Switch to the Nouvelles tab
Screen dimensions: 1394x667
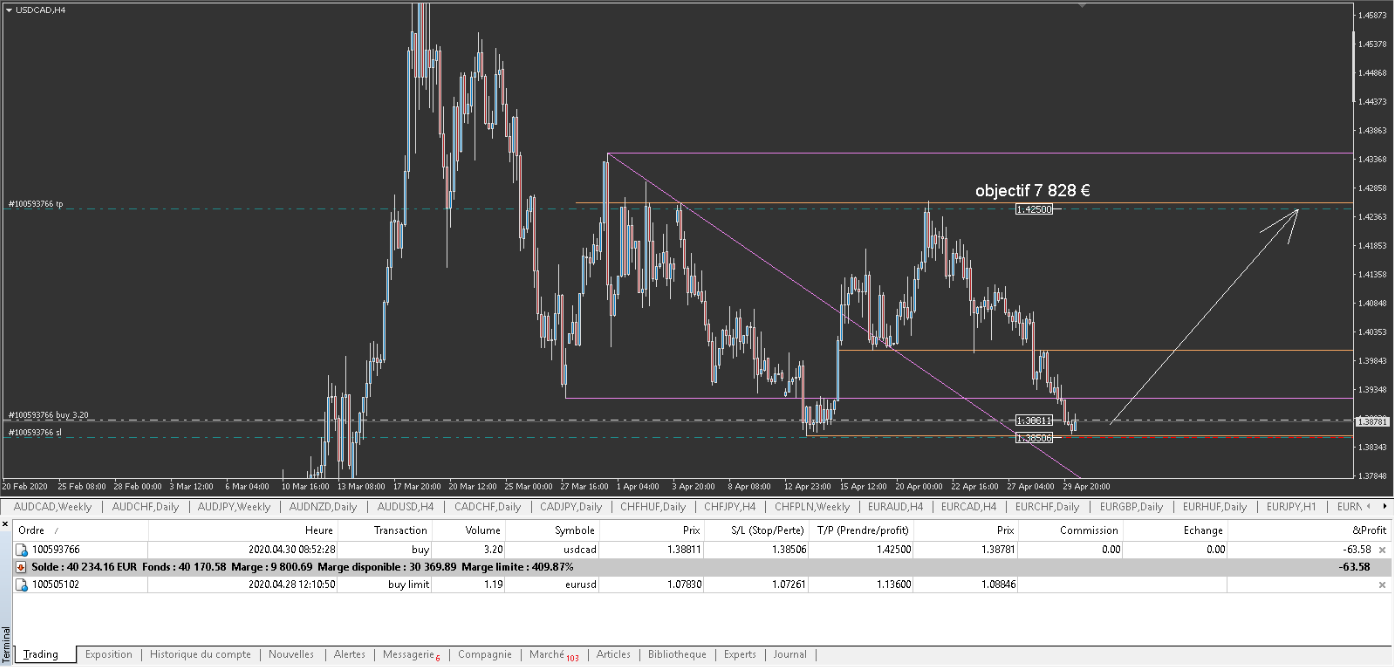click(x=291, y=654)
